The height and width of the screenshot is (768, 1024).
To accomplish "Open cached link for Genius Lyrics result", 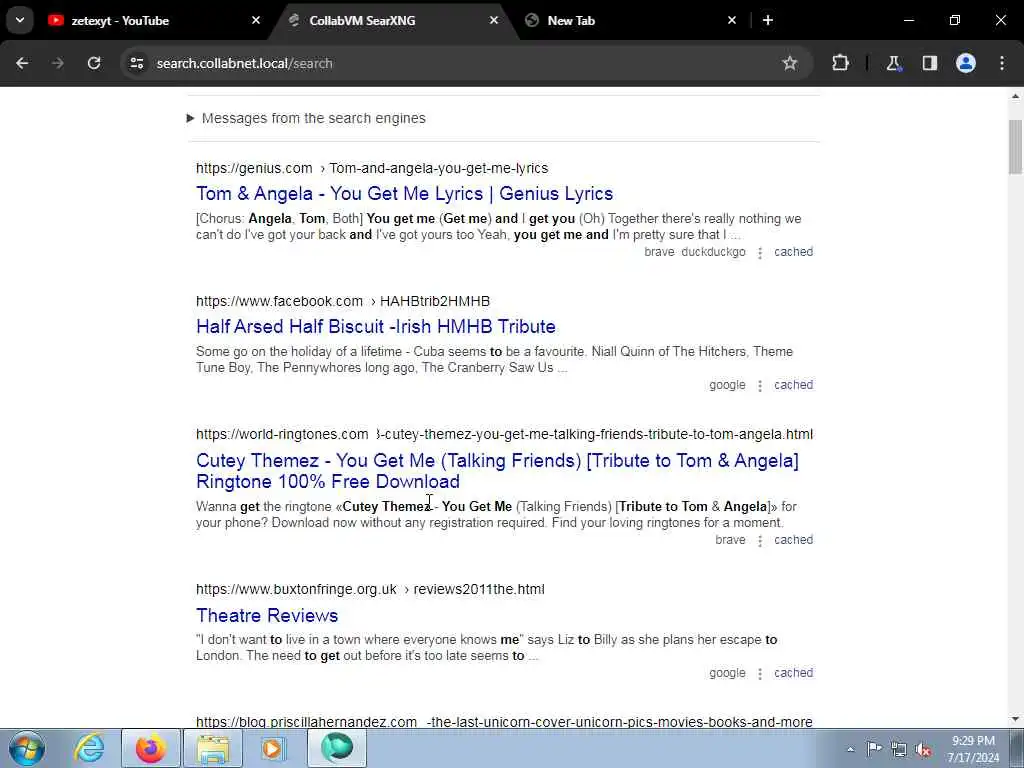I will pyautogui.click(x=793, y=252).
